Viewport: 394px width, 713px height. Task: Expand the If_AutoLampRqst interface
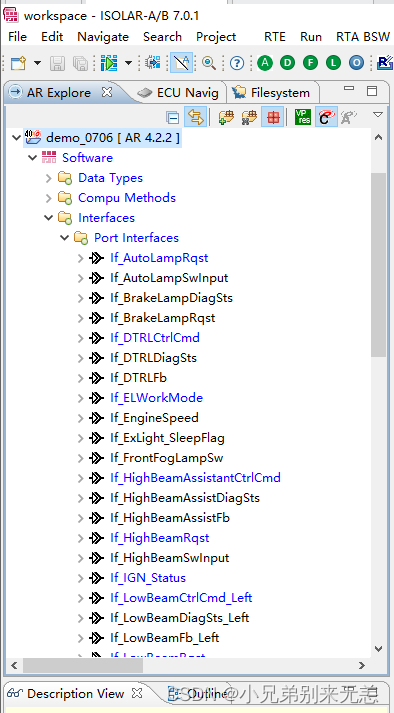point(81,258)
